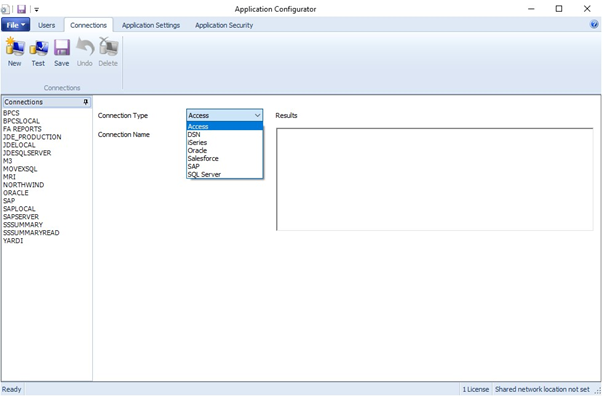Pick the SSSUMMARY connection
Screen dimensions: 602x396
[23, 225]
